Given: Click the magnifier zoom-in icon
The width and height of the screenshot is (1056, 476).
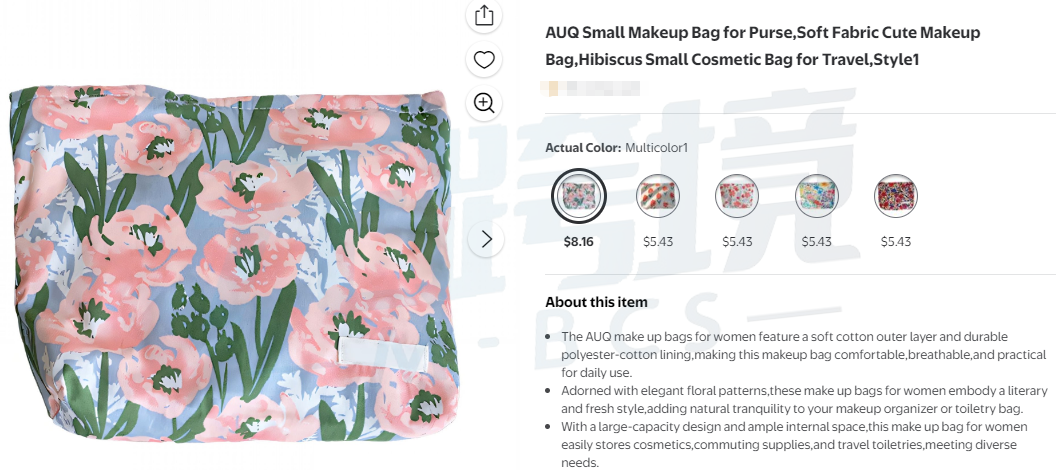Looking at the screenshot, I should 484,102.
